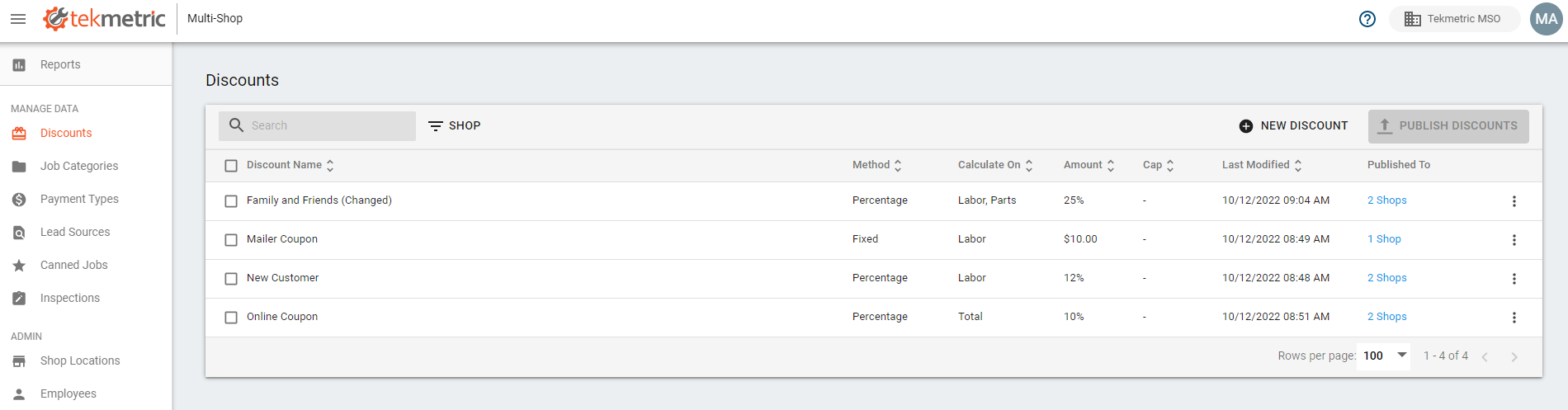
Task: Click the plus icon beside New Discount
Action: pos(1246,125)
